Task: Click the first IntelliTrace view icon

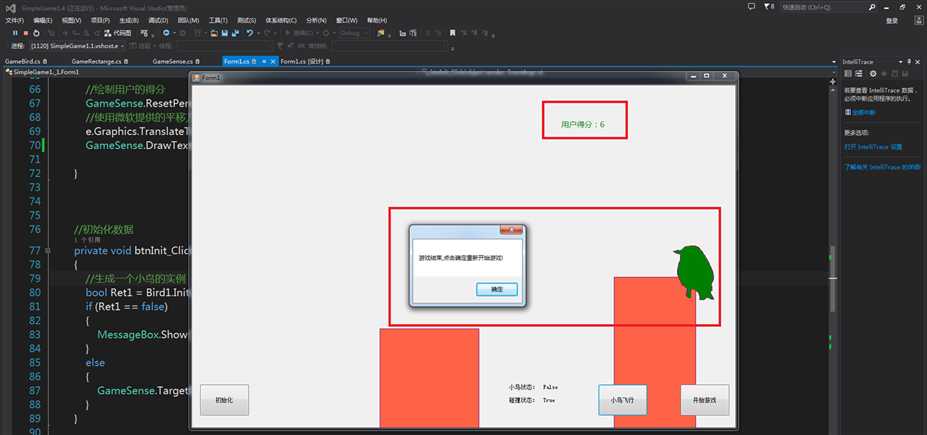Action: pyautogui.click(x=848, y=73)
